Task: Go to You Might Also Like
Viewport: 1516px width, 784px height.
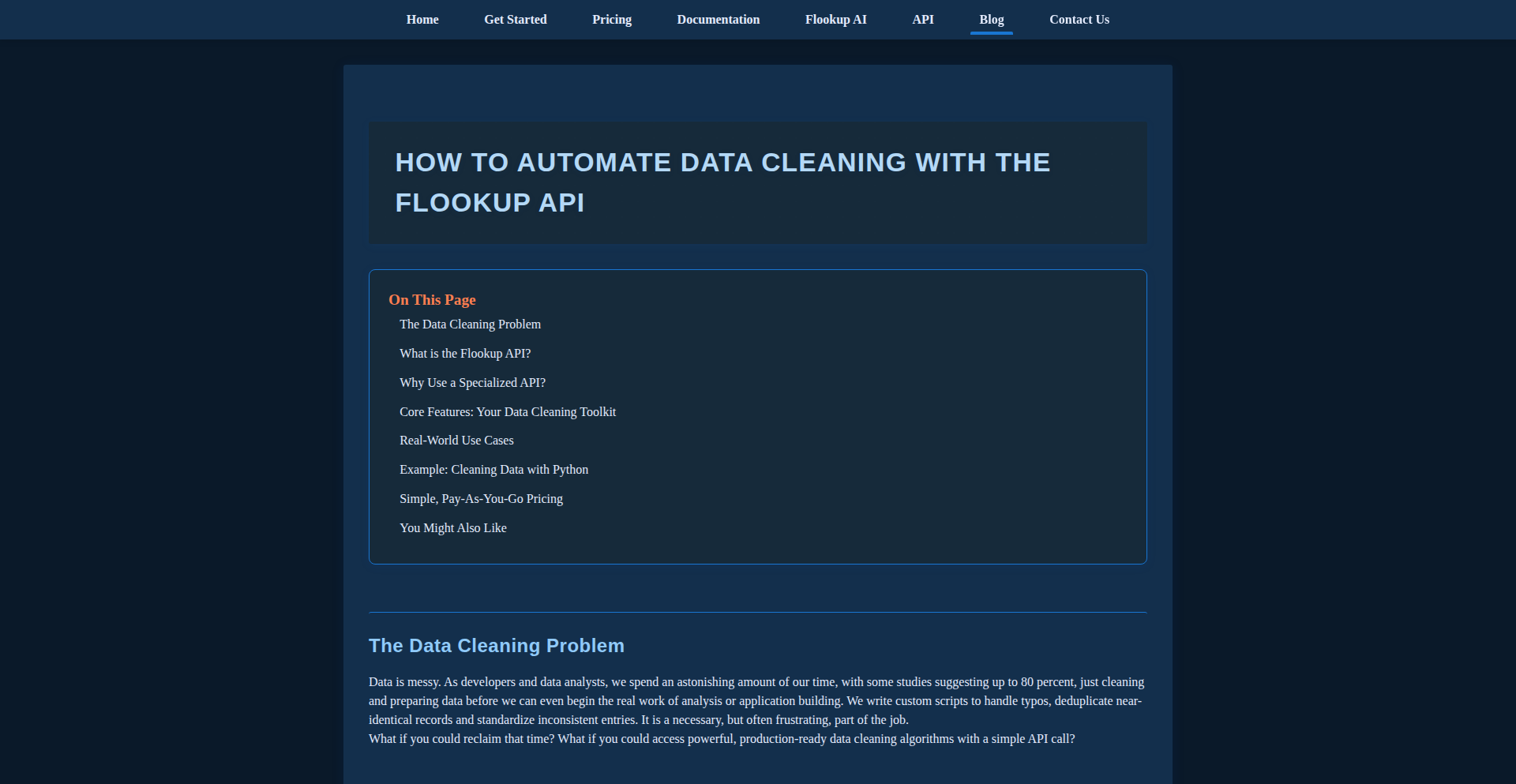Action: coord(453,528)
